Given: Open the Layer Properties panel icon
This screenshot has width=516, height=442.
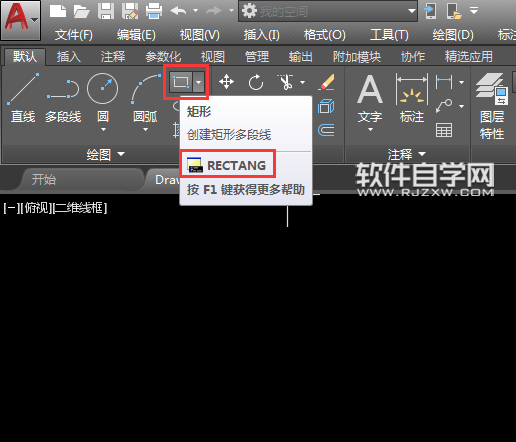Looking at the screenshot, I should pos(492,106).
